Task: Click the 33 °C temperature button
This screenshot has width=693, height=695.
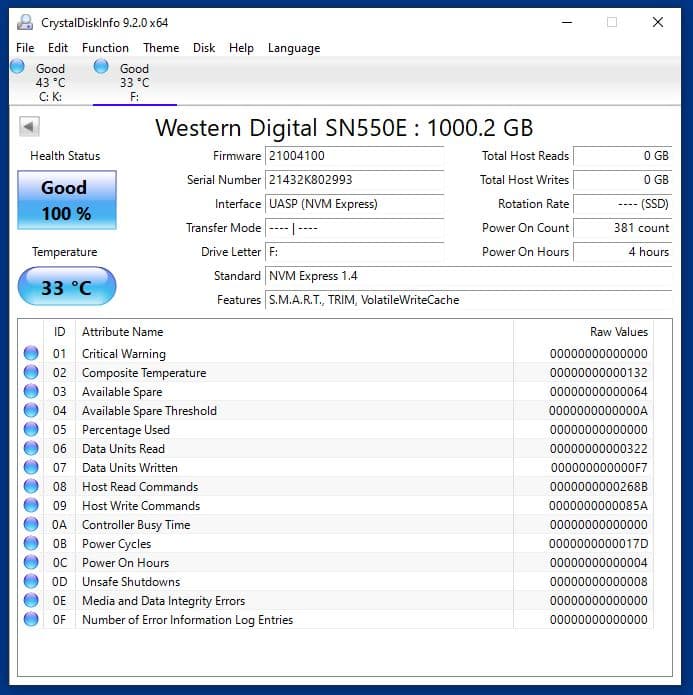Action: 67,286
